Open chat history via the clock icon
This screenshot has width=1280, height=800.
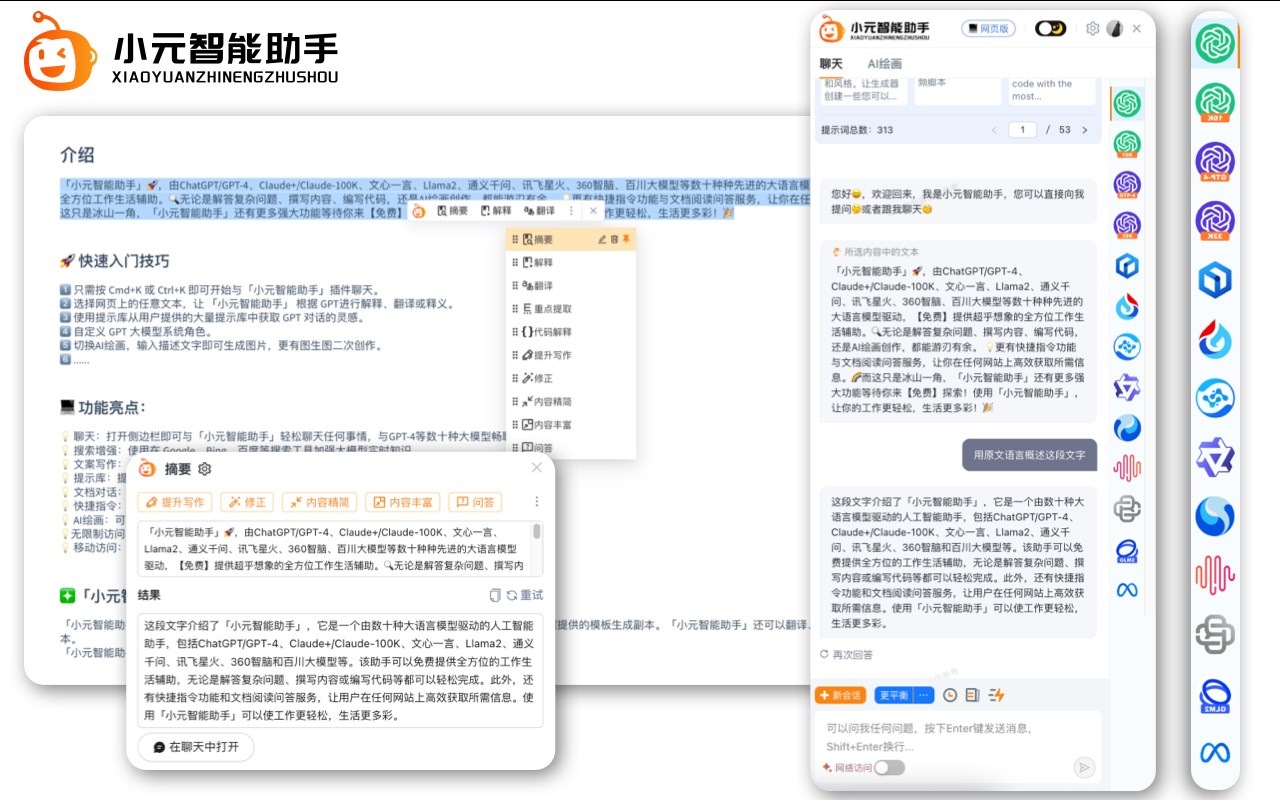(x=950, y=695)
